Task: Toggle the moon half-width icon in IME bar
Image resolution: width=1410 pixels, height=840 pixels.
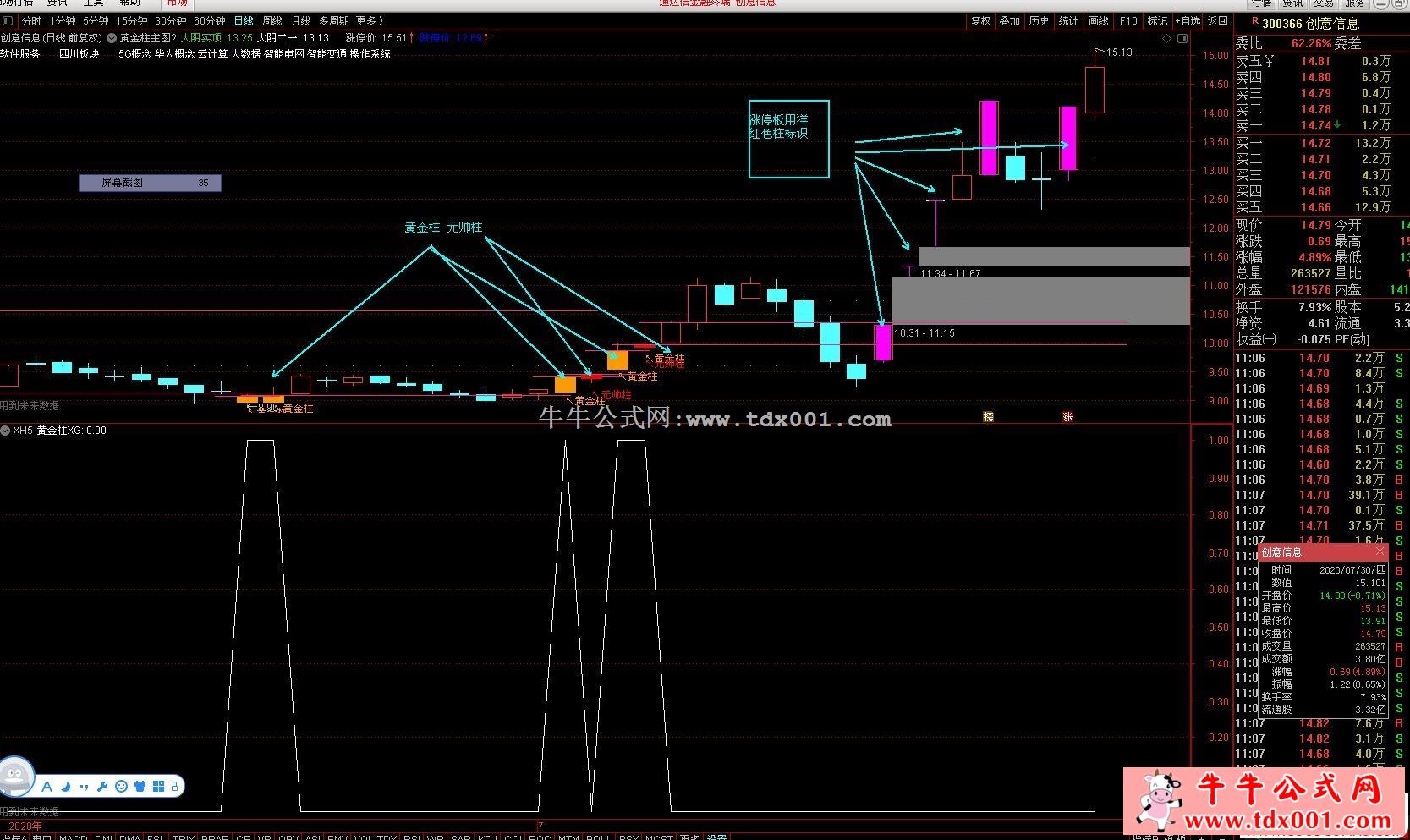Action: [65, 787]
